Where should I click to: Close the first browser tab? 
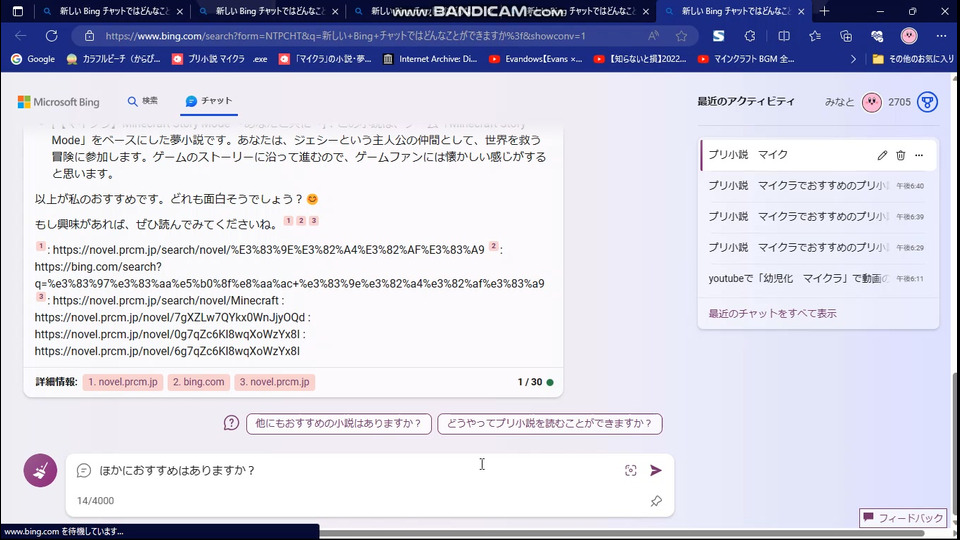tap(179, 12)
